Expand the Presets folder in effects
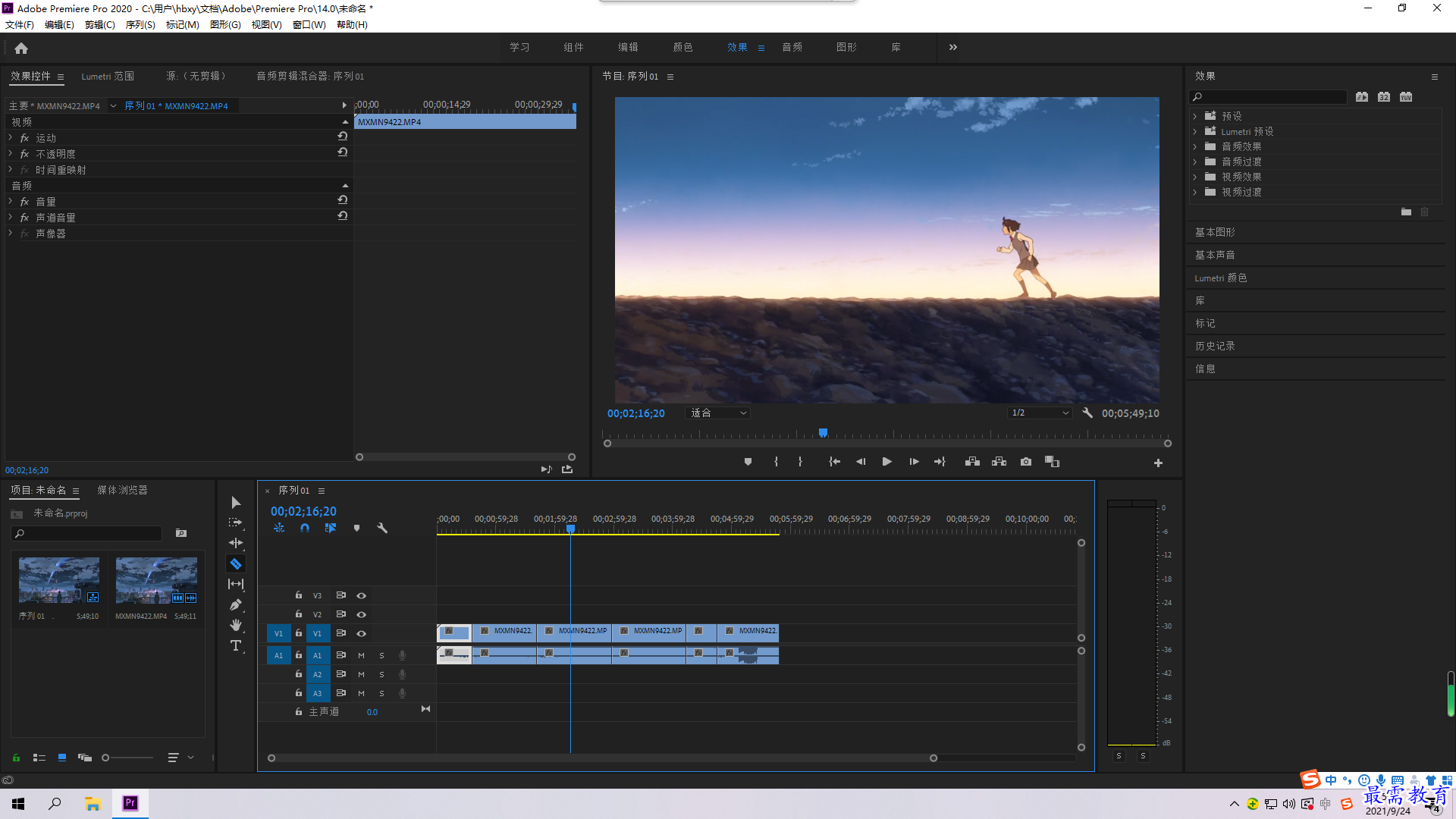Viewport: 1456px width, 819px height. [x=1194, y=116]
